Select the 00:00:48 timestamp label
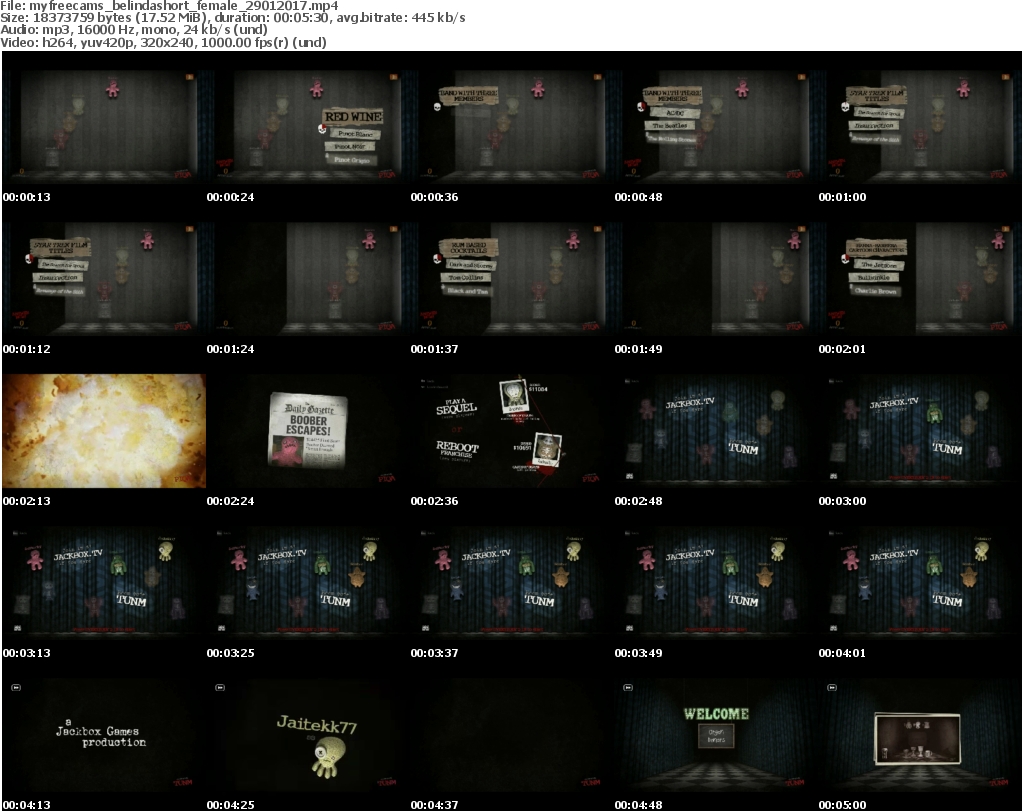 (638, 197)
